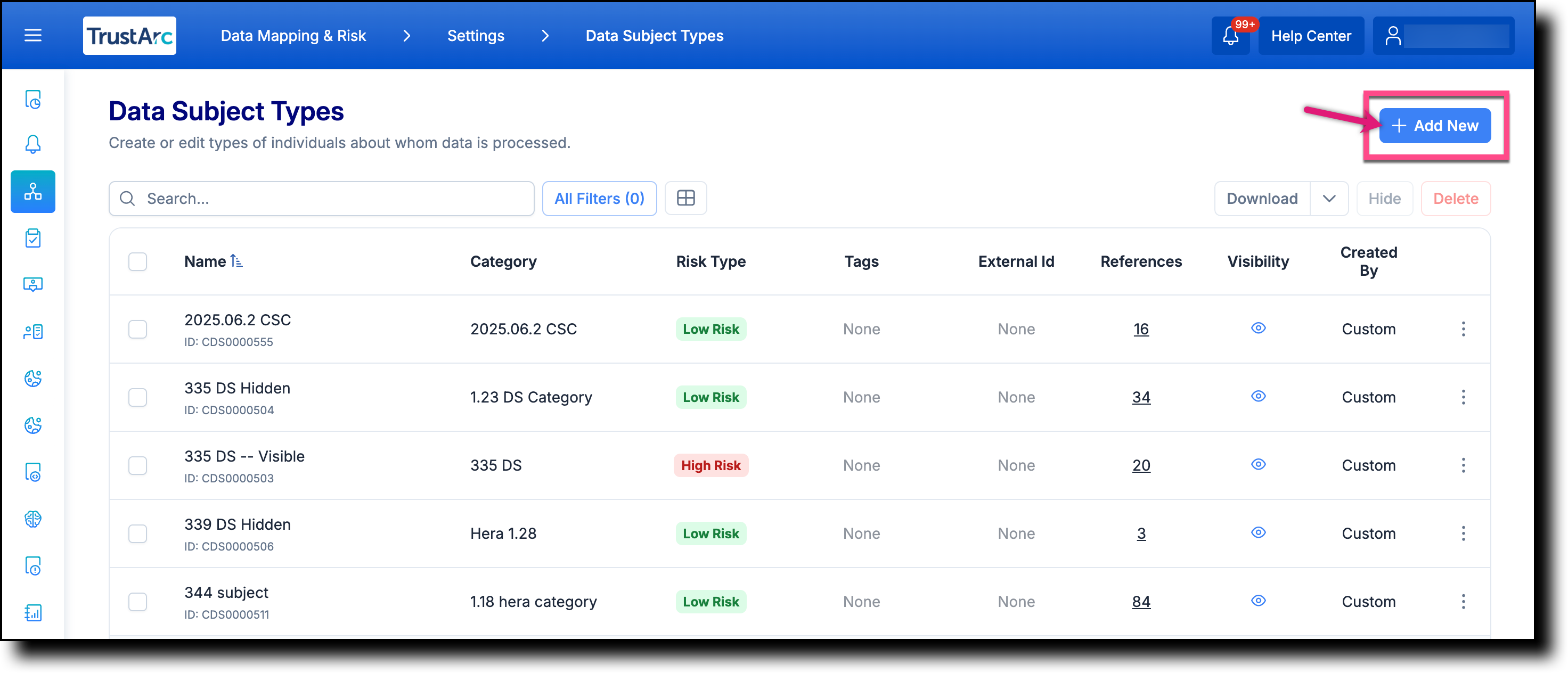The height and width of the screenshot is (673, 1568).
Task: Go to Settings breadcrumb
Action: click(476, 36)
